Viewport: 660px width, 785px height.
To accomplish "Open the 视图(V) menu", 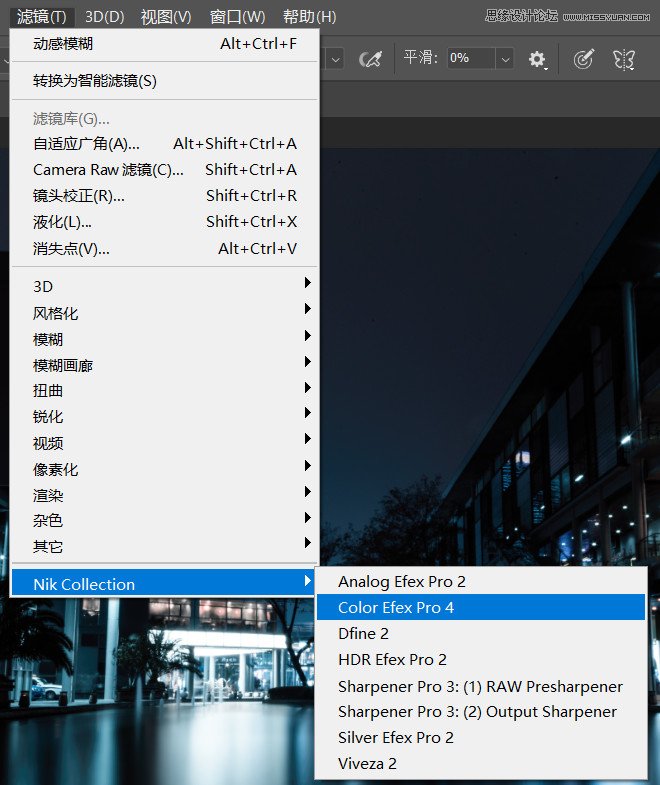I will [166, 17].
